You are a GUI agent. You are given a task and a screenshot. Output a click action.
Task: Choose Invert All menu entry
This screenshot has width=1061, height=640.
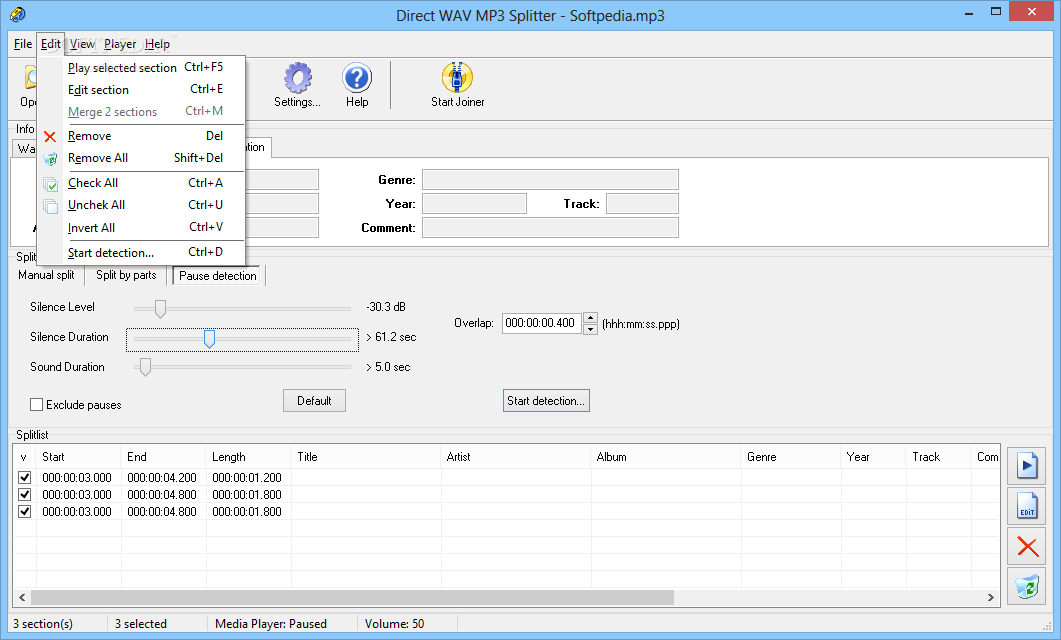[x=141, y=227]
